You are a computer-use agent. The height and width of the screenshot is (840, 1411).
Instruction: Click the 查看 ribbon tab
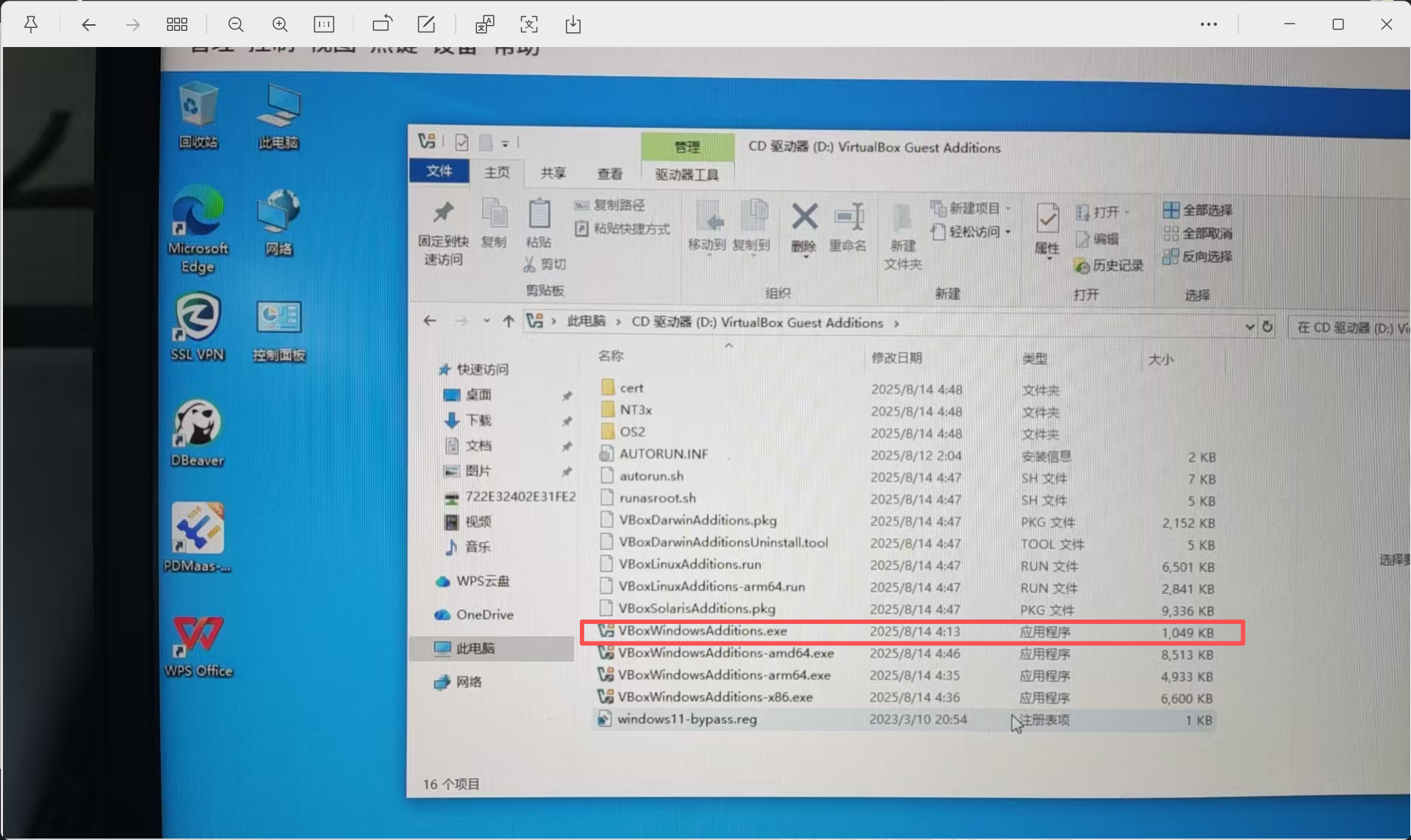609,173
